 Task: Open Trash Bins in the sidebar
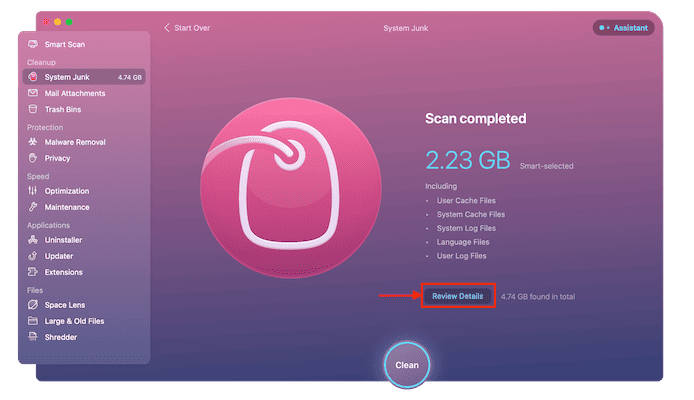pos(63,109)
